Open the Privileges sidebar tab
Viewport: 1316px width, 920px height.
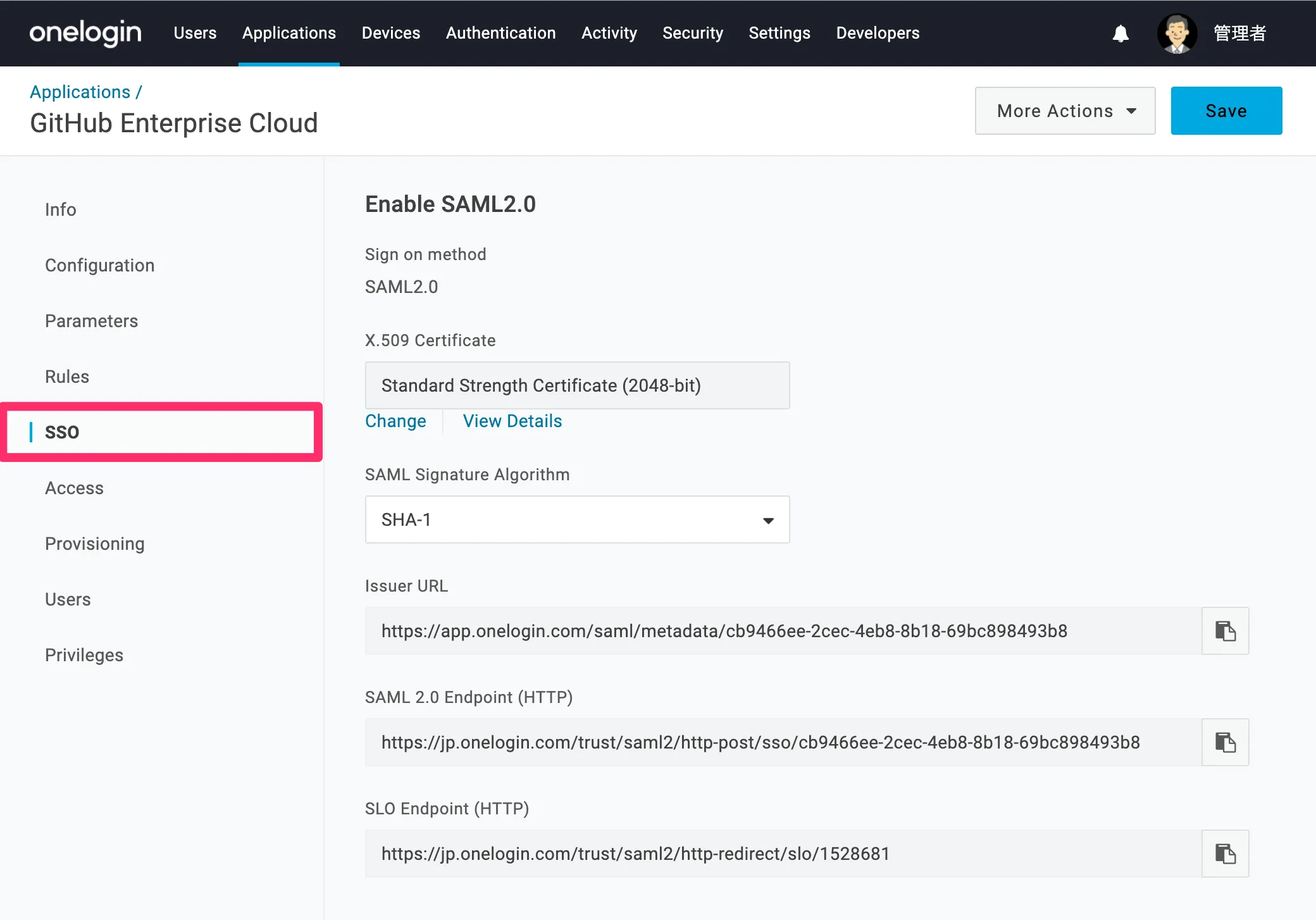point(84,655)
